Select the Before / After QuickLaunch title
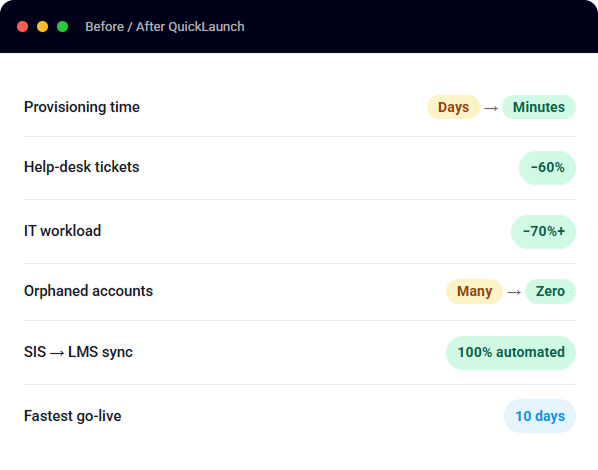Viewport: 598px width, 470px height. point(165,27)
